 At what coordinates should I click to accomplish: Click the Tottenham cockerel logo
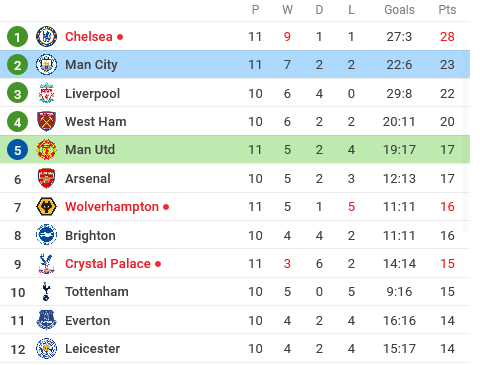coord(46,292)
